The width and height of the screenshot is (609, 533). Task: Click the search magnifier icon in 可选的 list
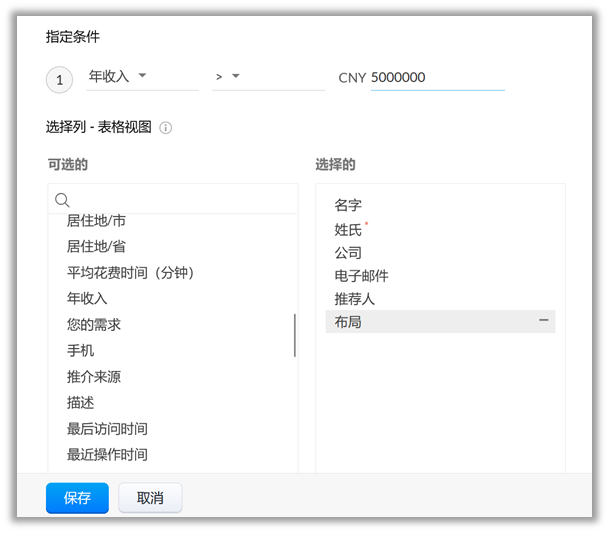[62, 199]
